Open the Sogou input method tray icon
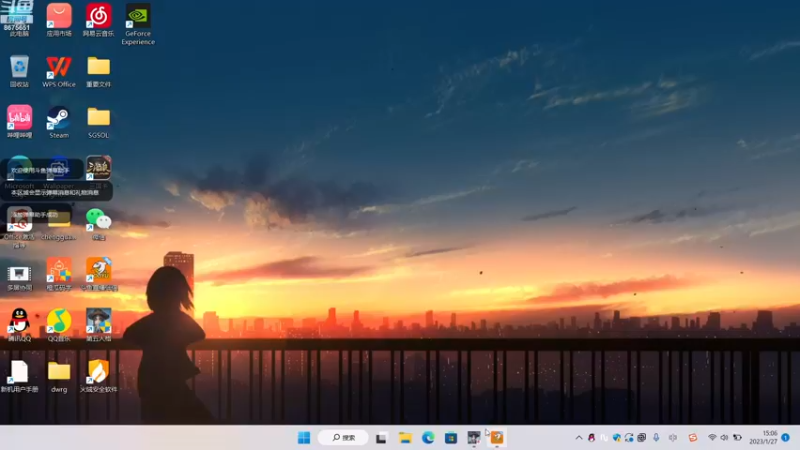The image size is (800, 450). (692, 438)
